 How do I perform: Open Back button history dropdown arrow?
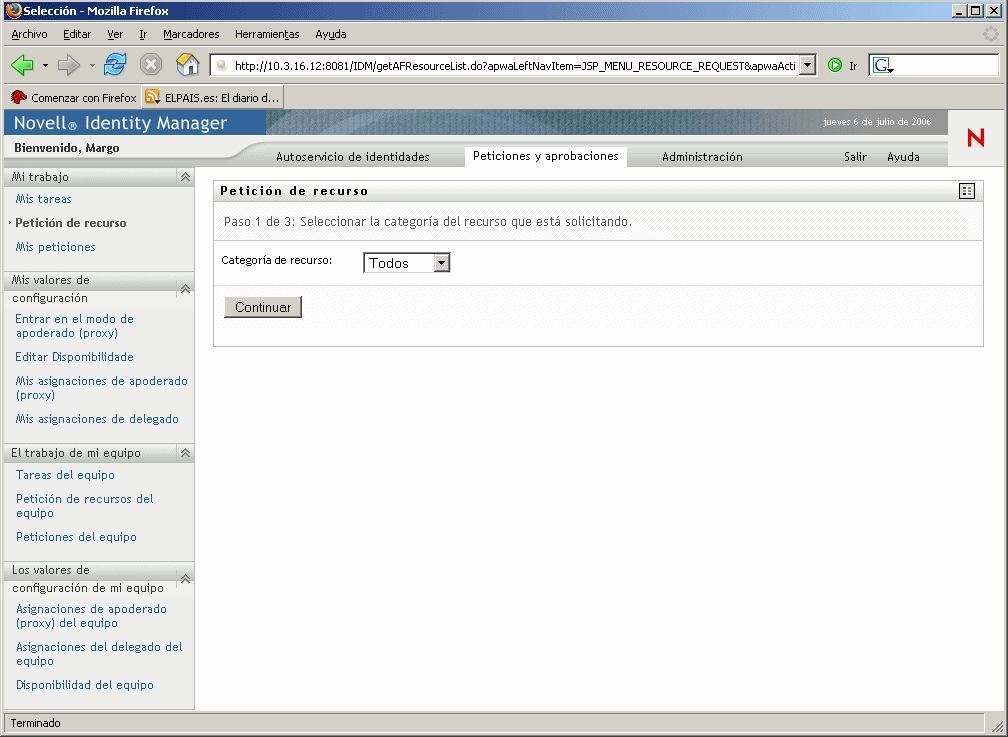45,65
